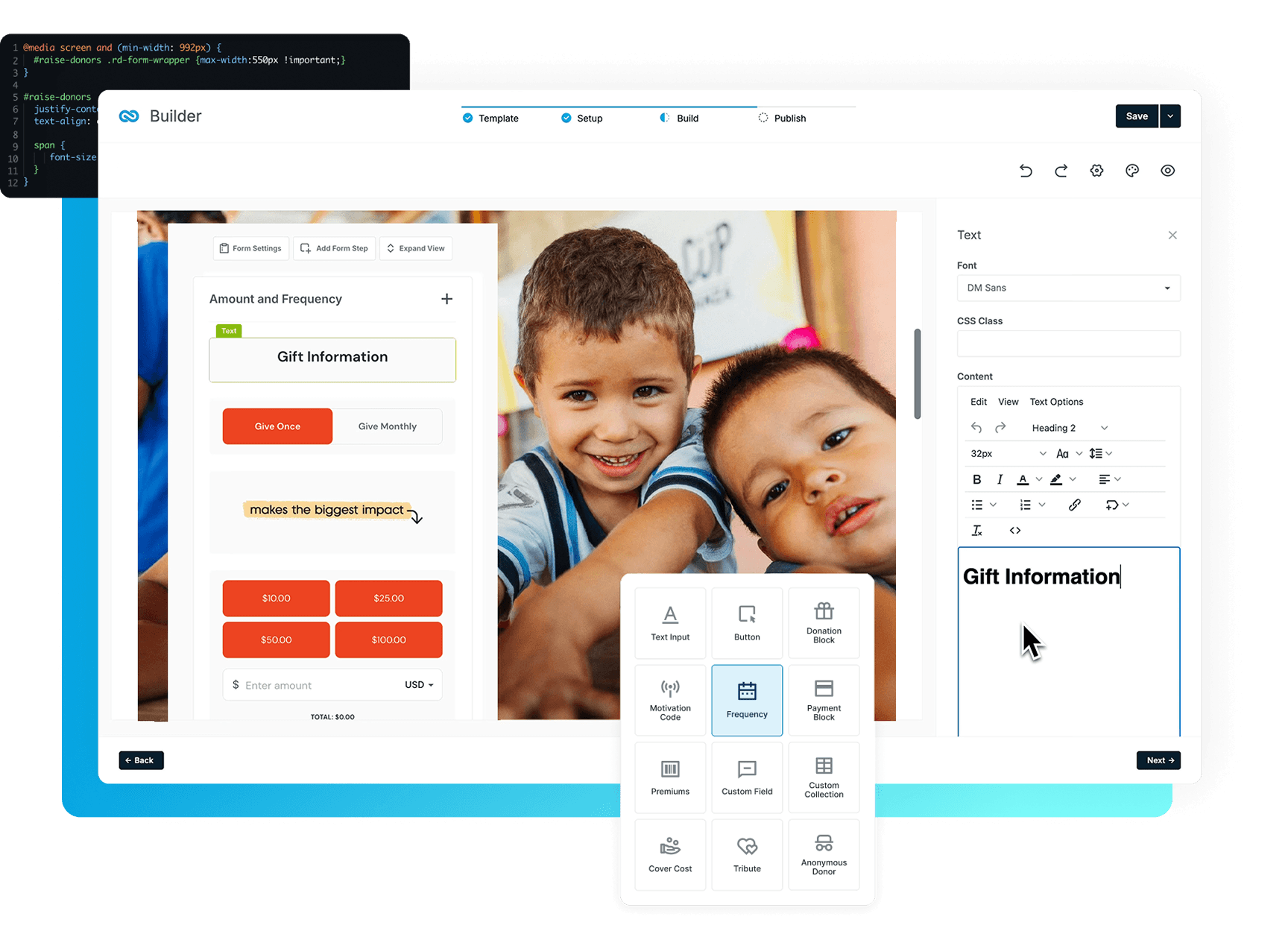Screen dimensions: 1288x925
Task: Open the letter case Aa dropdown
Action: point(1069,453)
